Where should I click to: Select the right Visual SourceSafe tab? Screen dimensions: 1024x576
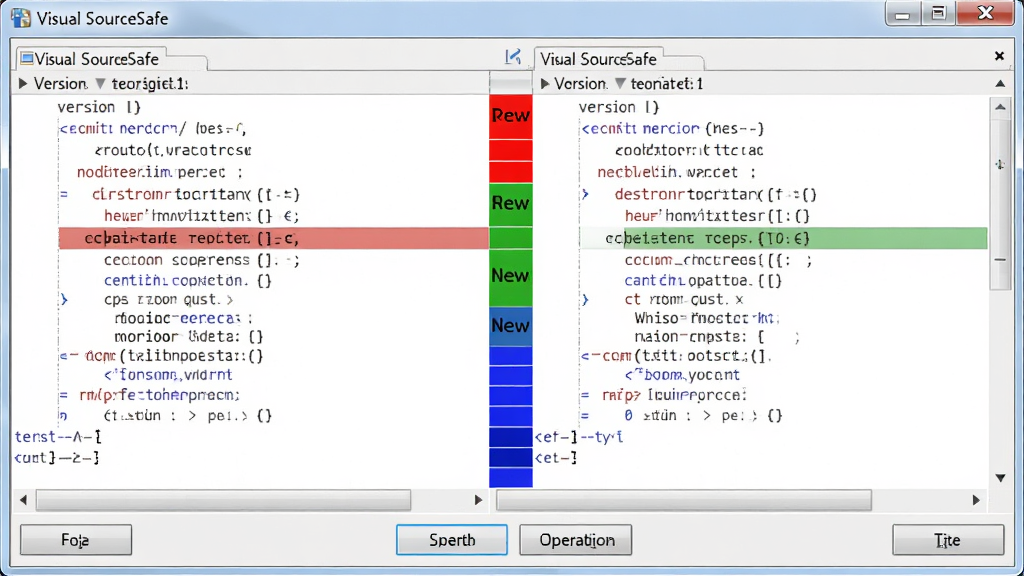(598, 59)
